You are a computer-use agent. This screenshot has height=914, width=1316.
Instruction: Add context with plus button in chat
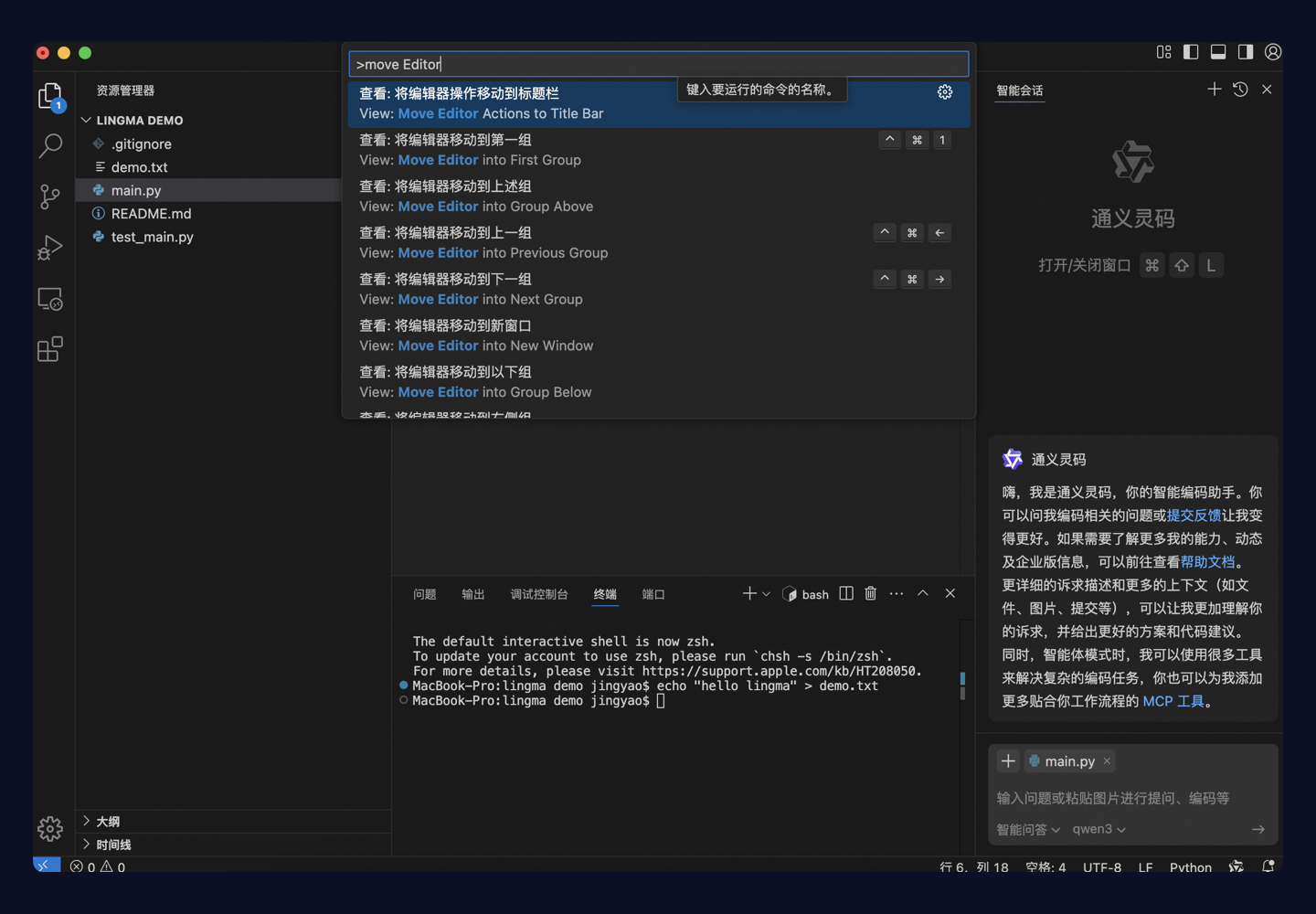pos(1008,760)
